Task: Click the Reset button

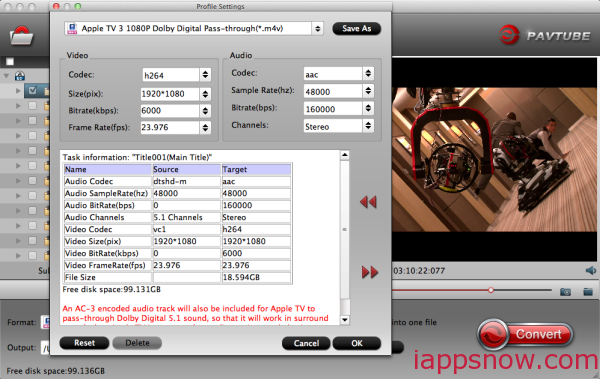Action: (85, 343)
